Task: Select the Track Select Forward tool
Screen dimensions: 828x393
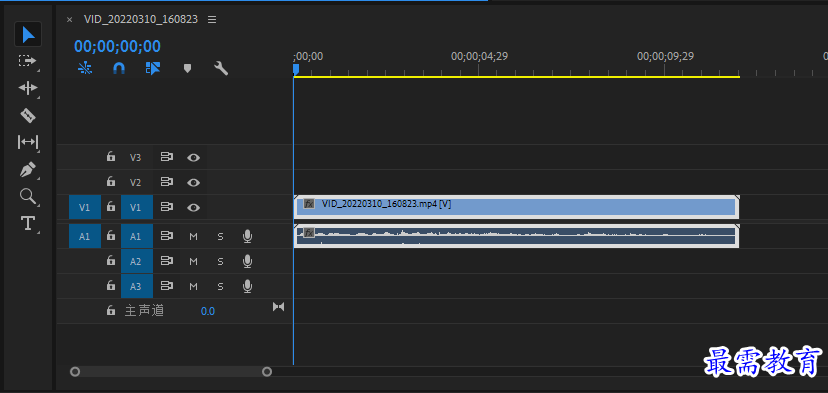Action: [x=26, y=61]
